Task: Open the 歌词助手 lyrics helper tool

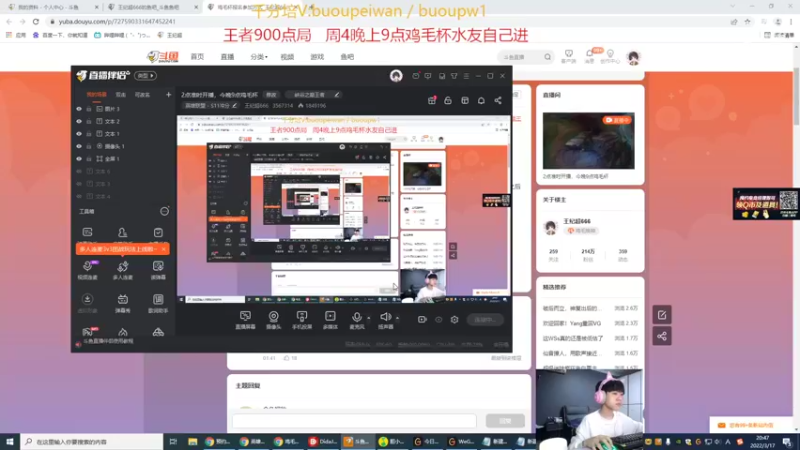Action: point(158,302)
